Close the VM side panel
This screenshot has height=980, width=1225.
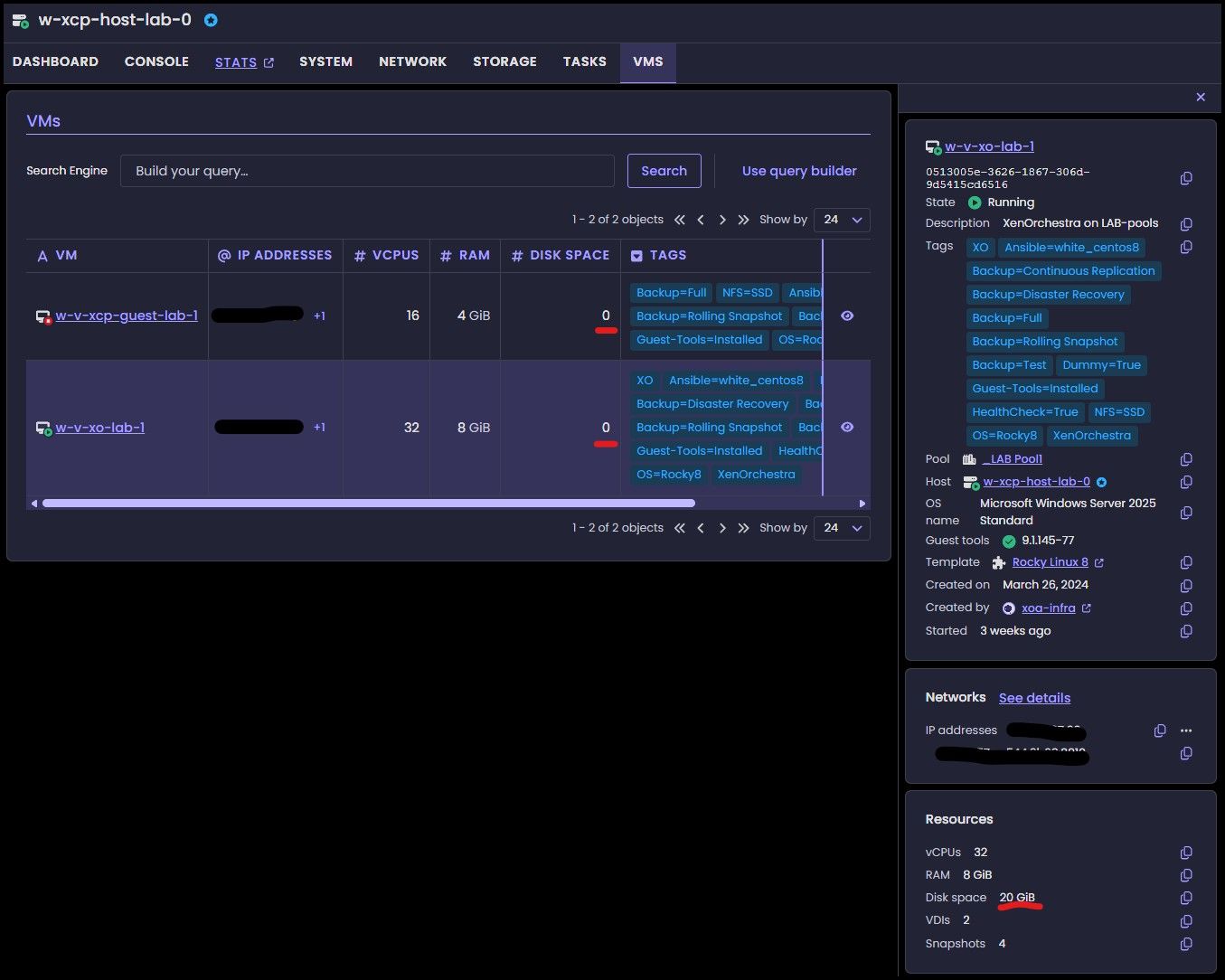pos(1201,97)
